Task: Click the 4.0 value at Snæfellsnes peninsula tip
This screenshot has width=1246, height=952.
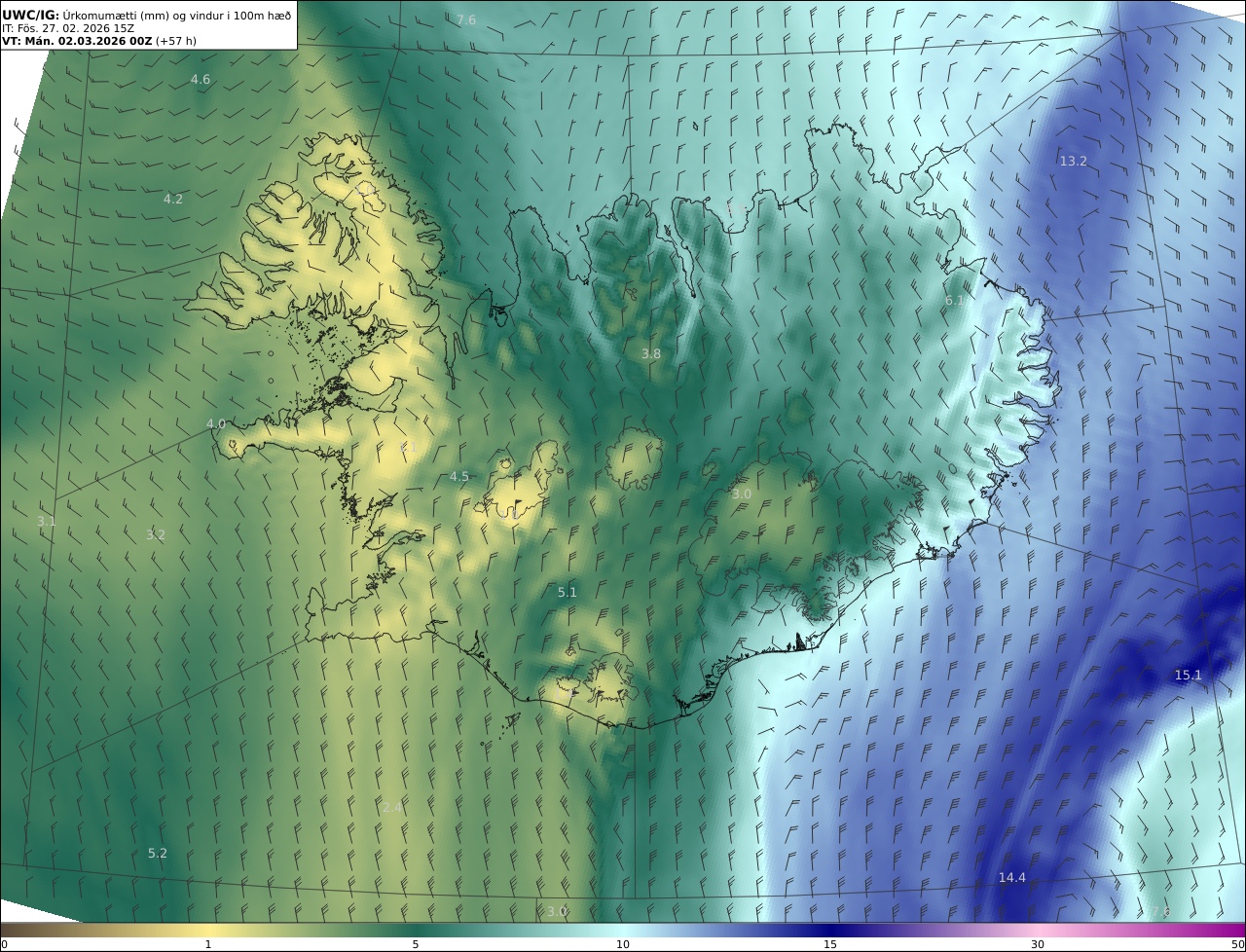Action: tap(216, 423)
